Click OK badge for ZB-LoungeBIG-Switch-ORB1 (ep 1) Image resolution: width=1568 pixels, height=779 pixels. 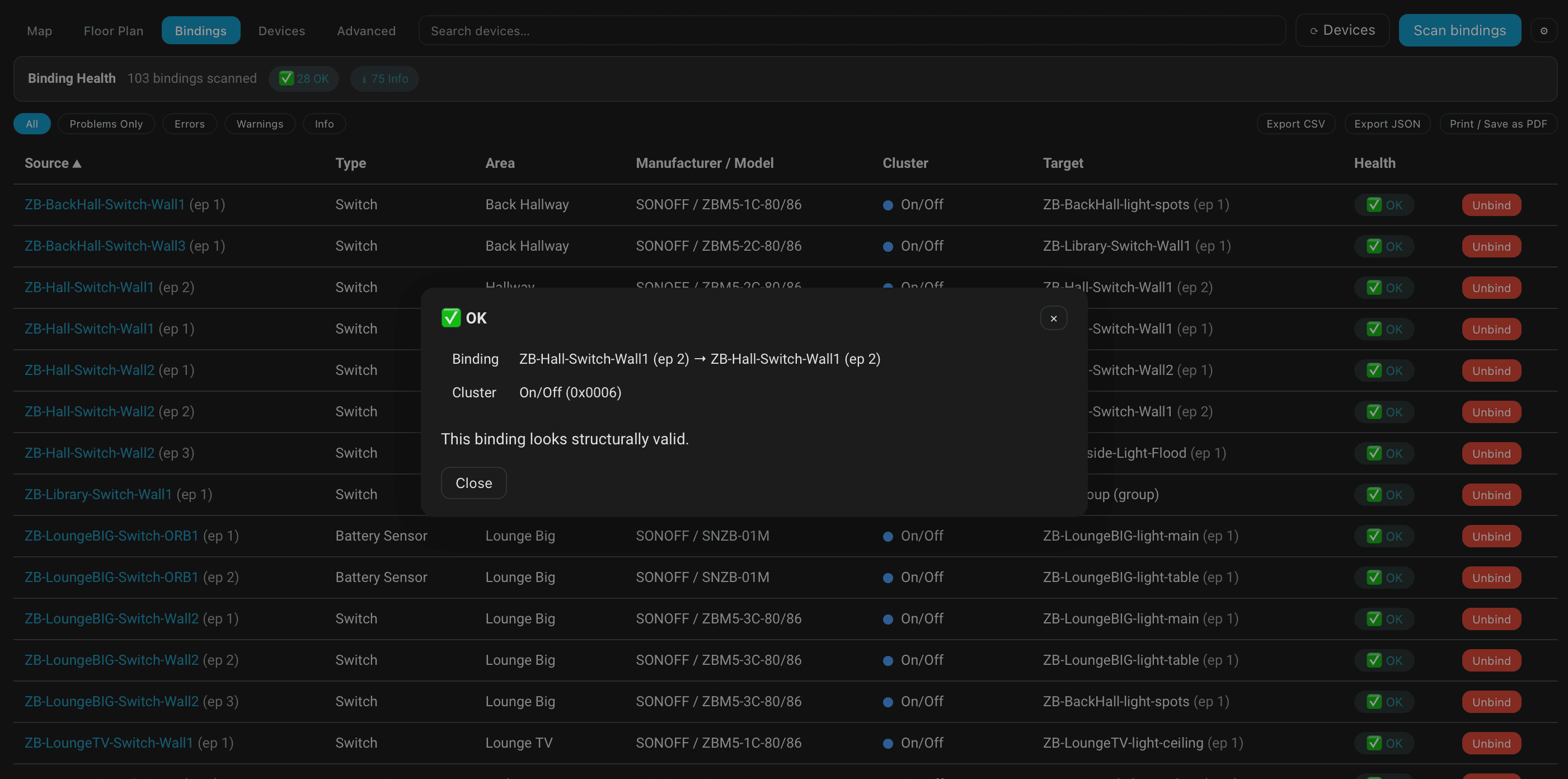[1383, 536]
